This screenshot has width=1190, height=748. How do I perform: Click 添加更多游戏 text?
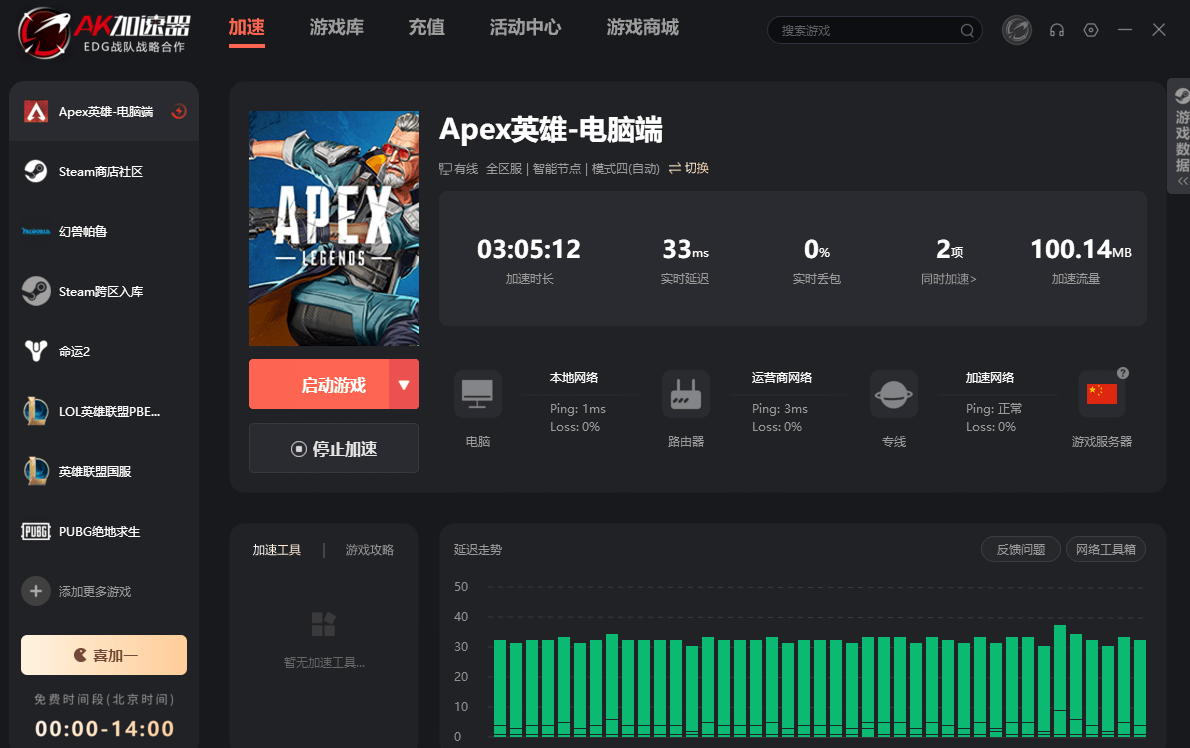point(95,592)
